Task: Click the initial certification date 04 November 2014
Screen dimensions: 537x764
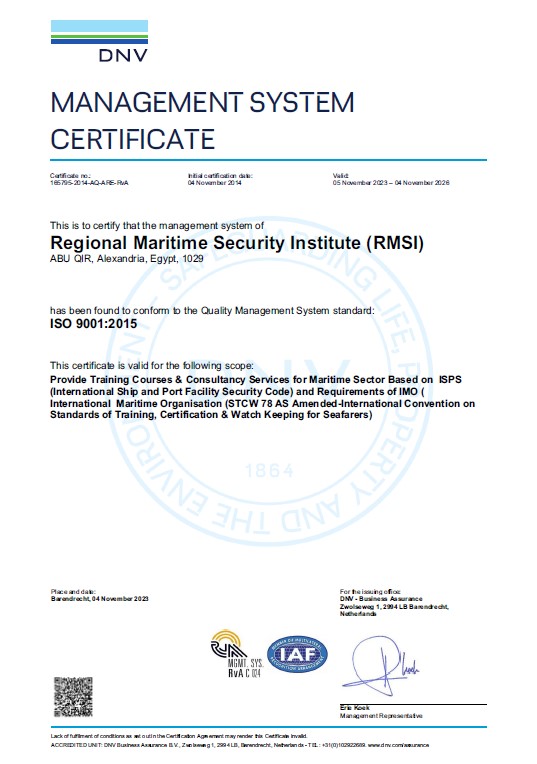Action: (214, 183)
